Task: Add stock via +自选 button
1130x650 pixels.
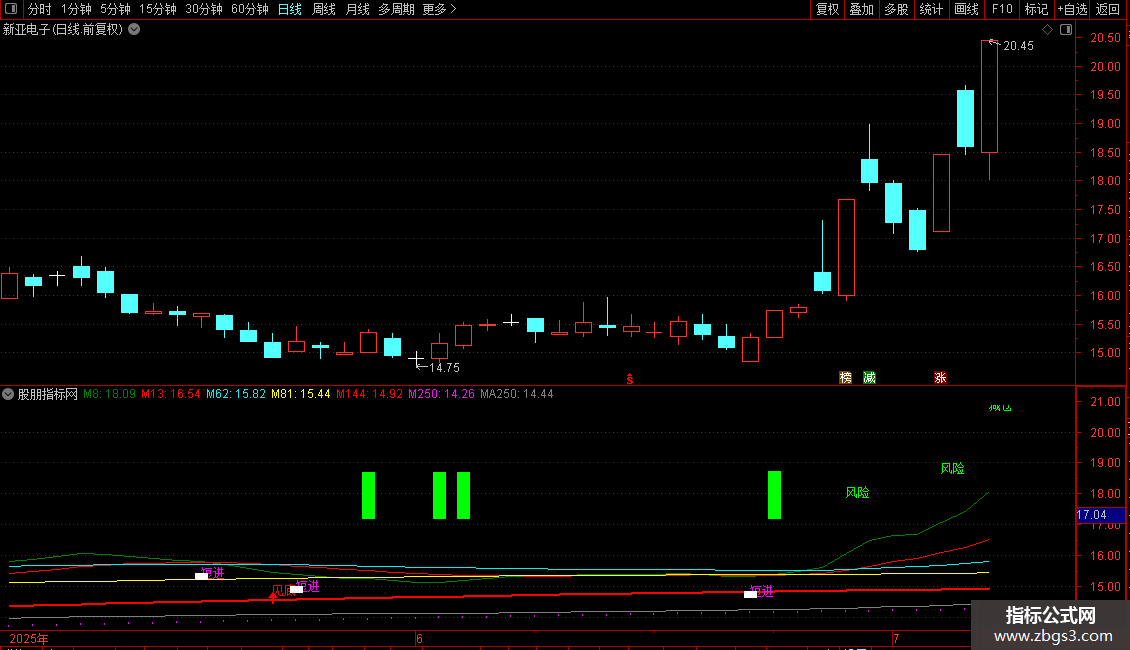Action: pyautogui.click(x=1072, y=9)
